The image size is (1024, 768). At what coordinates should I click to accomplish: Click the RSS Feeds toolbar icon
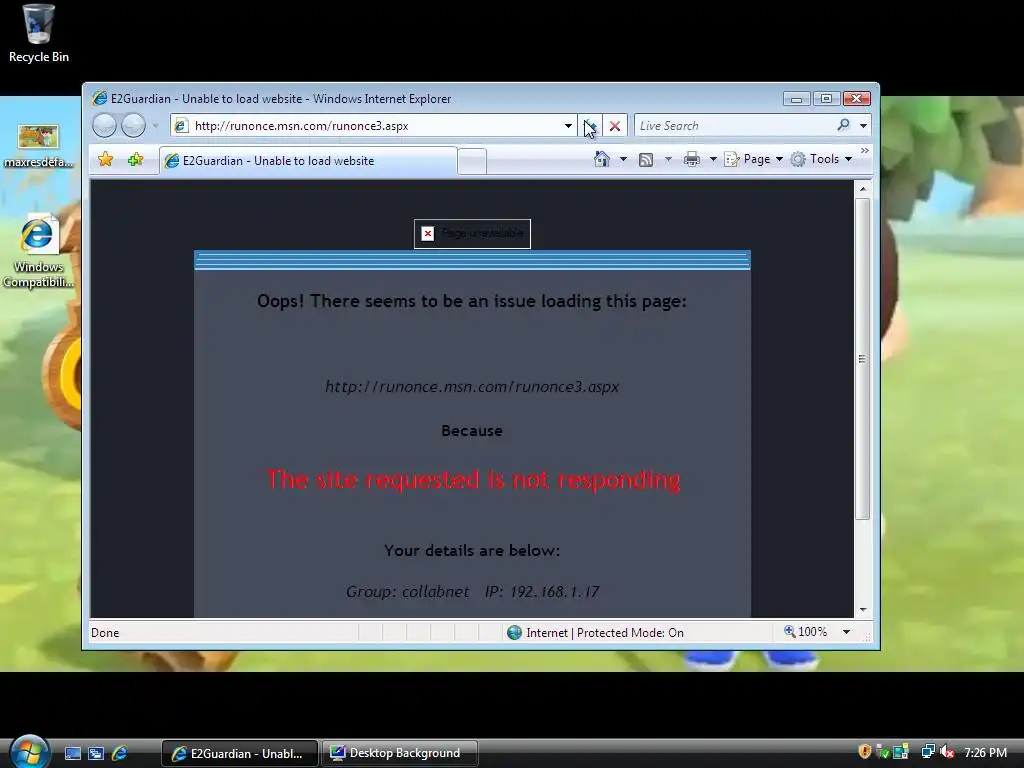(645, 159)
